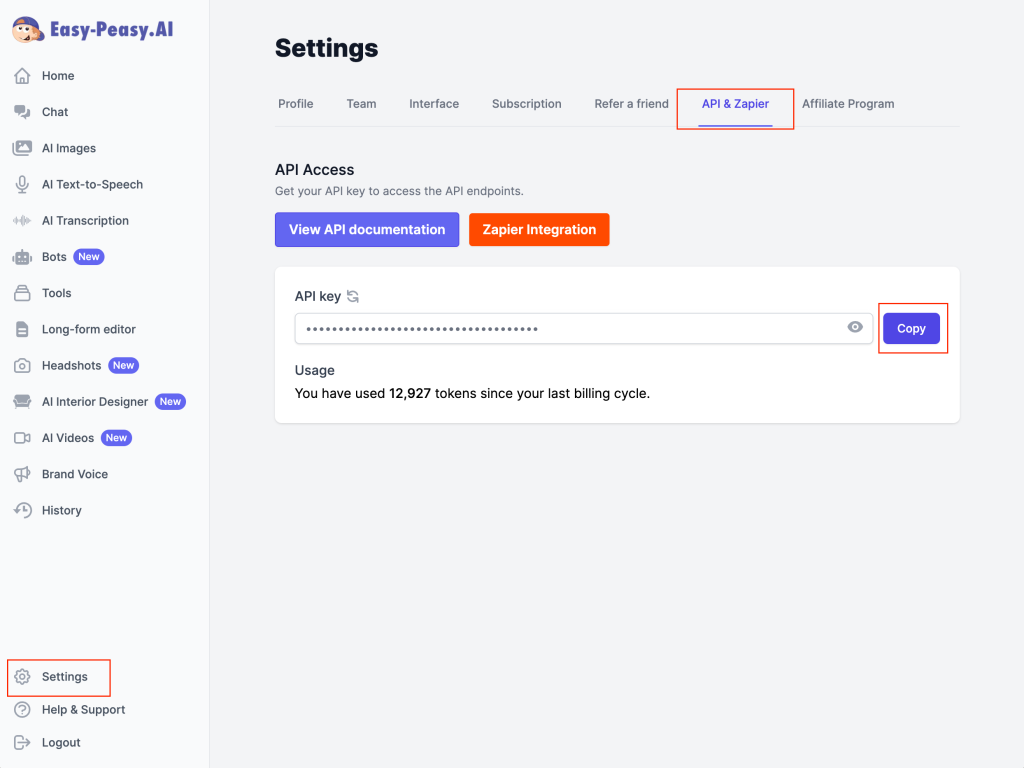Open Zapier Integration button

coord(539,229)
